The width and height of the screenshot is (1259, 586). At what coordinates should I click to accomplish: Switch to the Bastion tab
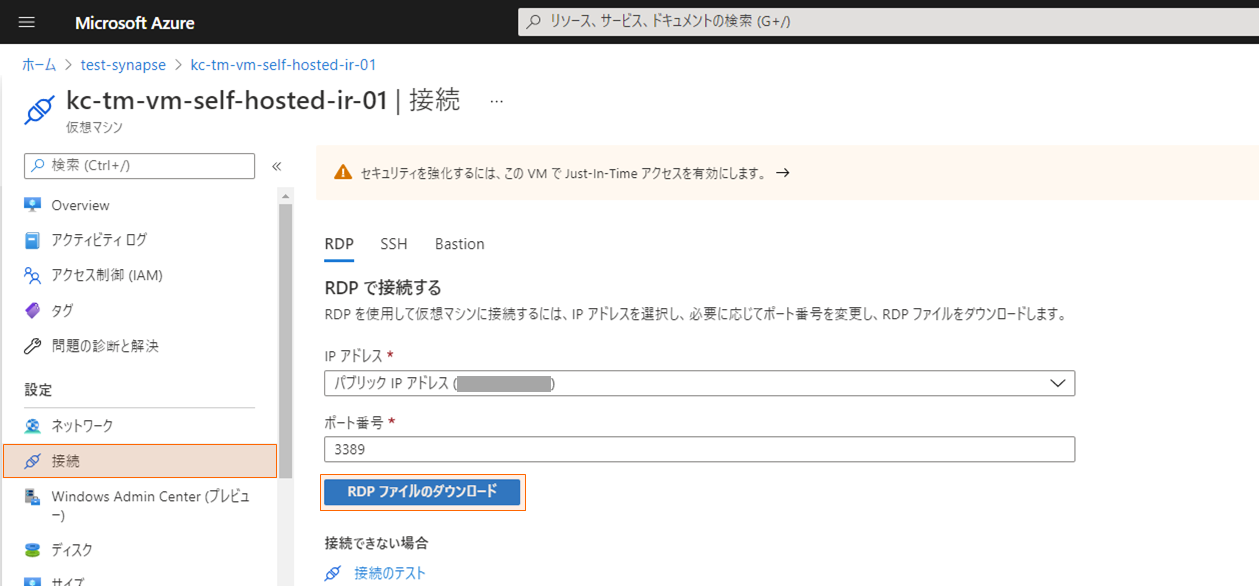(459, 244)
